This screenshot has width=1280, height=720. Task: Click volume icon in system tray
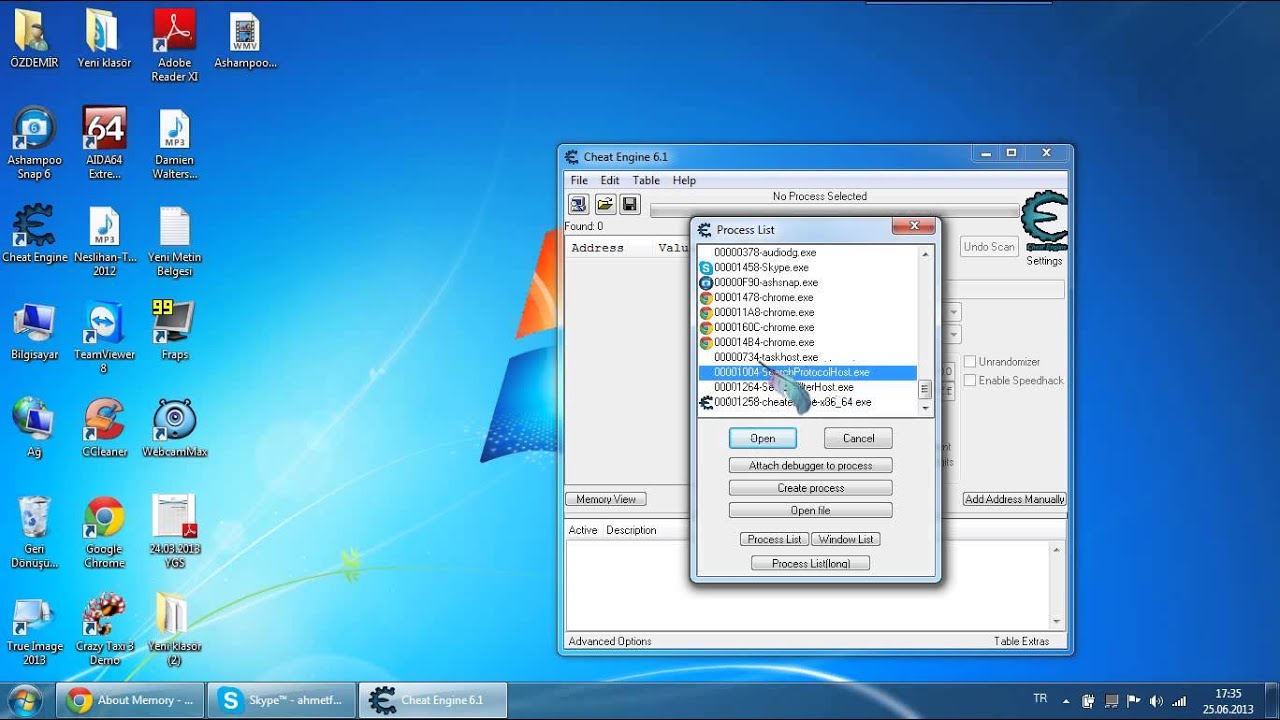pos(1157,701)
